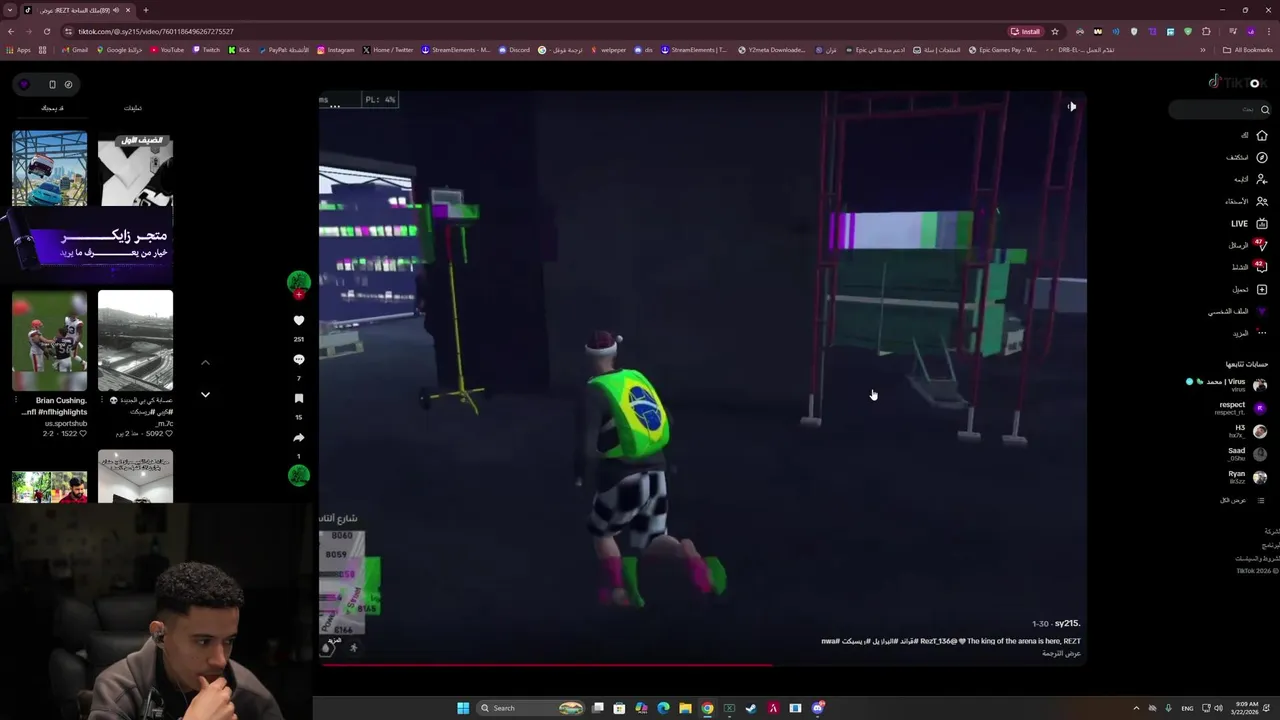The width and height of the screenshot is (1280, 720).
Task: Open the comments bubble showing 7
Action: (298, 359)
